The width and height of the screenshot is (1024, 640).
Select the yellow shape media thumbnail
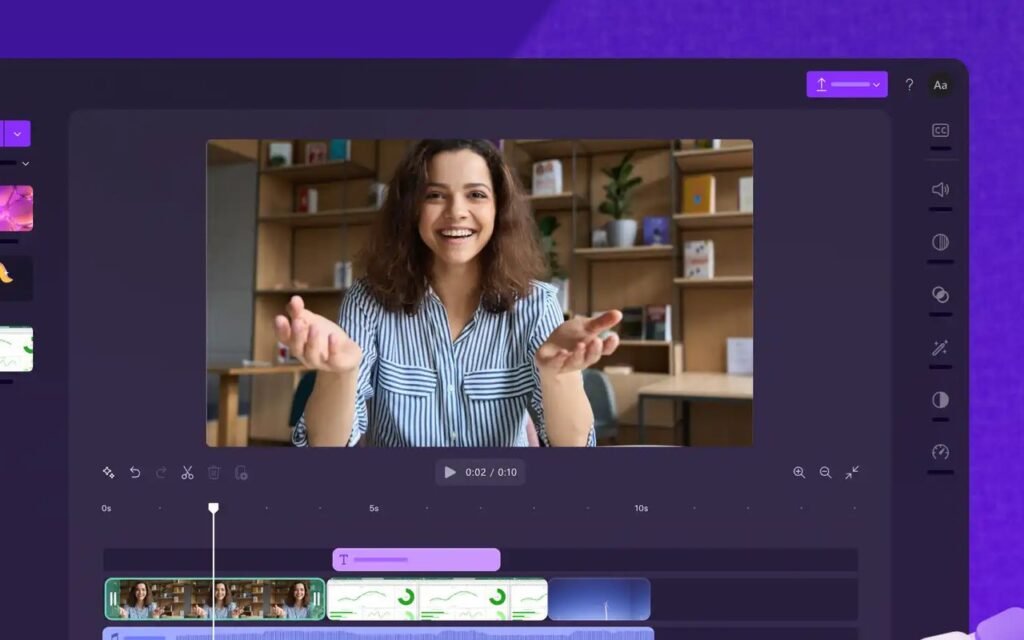click(16, 278)
